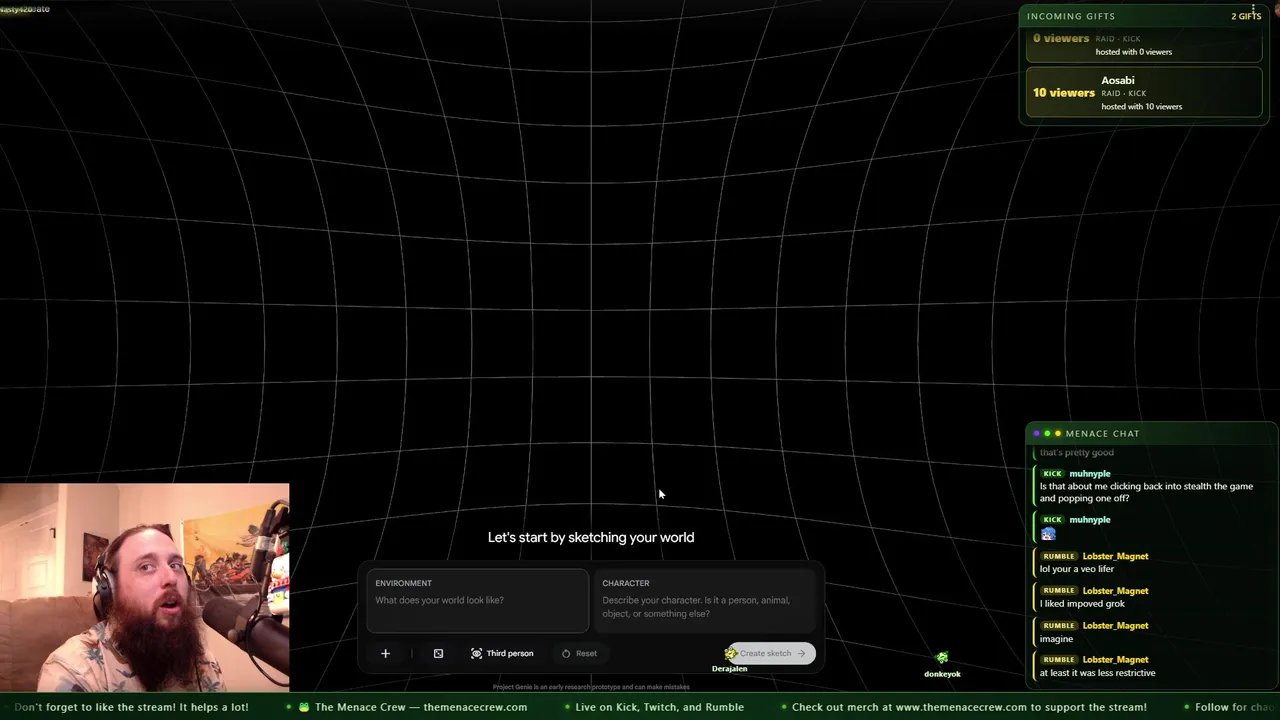Click the 'MENACE CHAT' header text
Image resolution: width=1280 pixels, height=720 pixels.
coord(1102,433)
